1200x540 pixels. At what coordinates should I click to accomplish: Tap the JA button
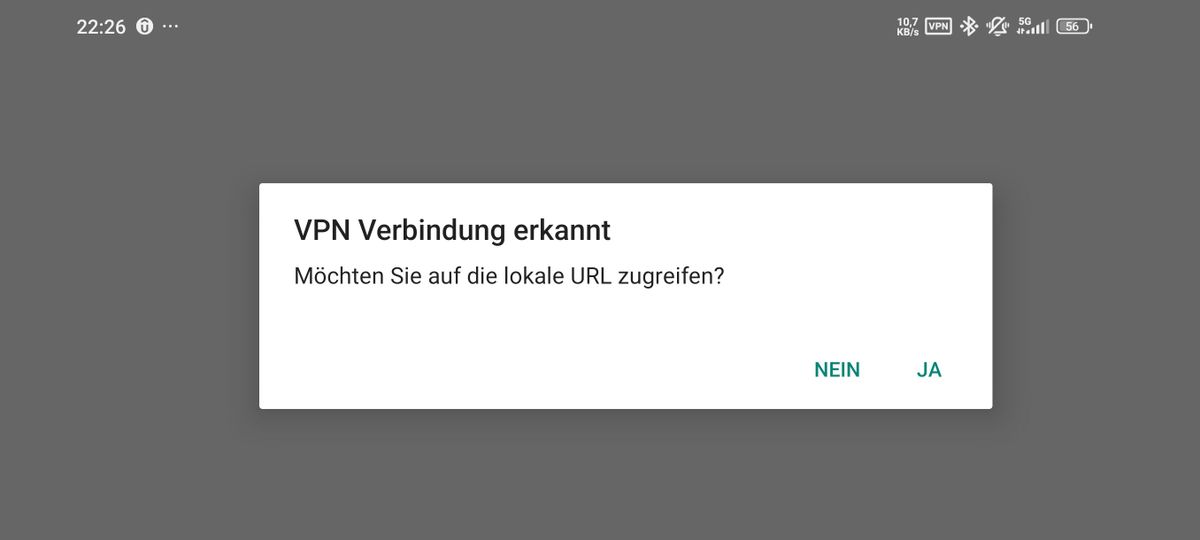coord(929,370)
